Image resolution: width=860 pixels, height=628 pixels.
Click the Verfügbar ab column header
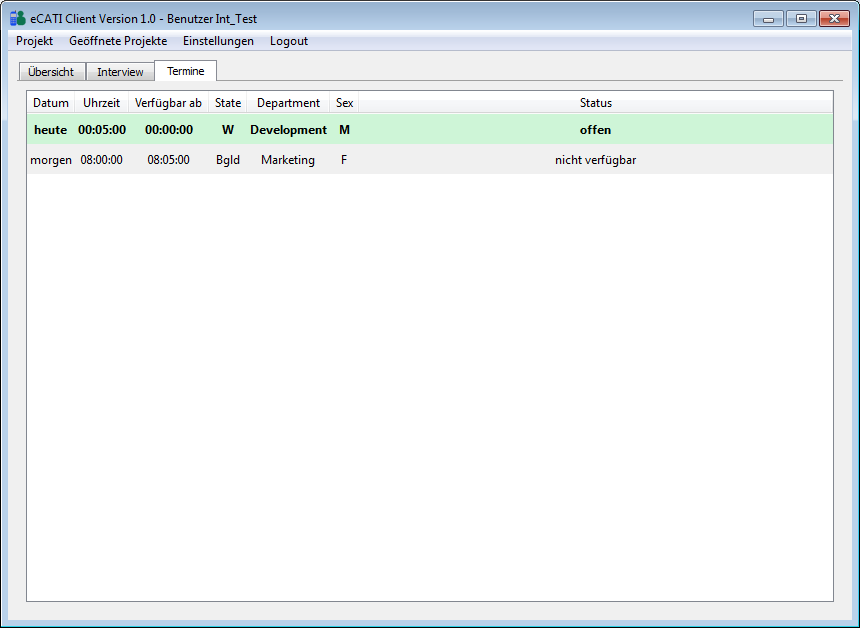(168, 103)
